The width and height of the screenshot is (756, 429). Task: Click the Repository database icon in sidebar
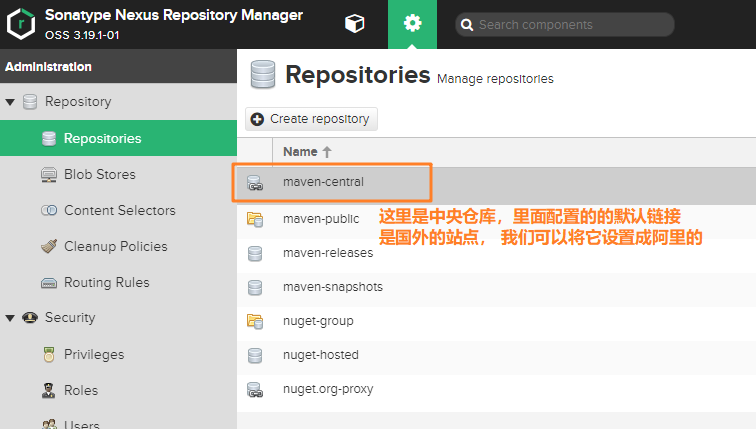pyautogui.click(x=30, y=102)
